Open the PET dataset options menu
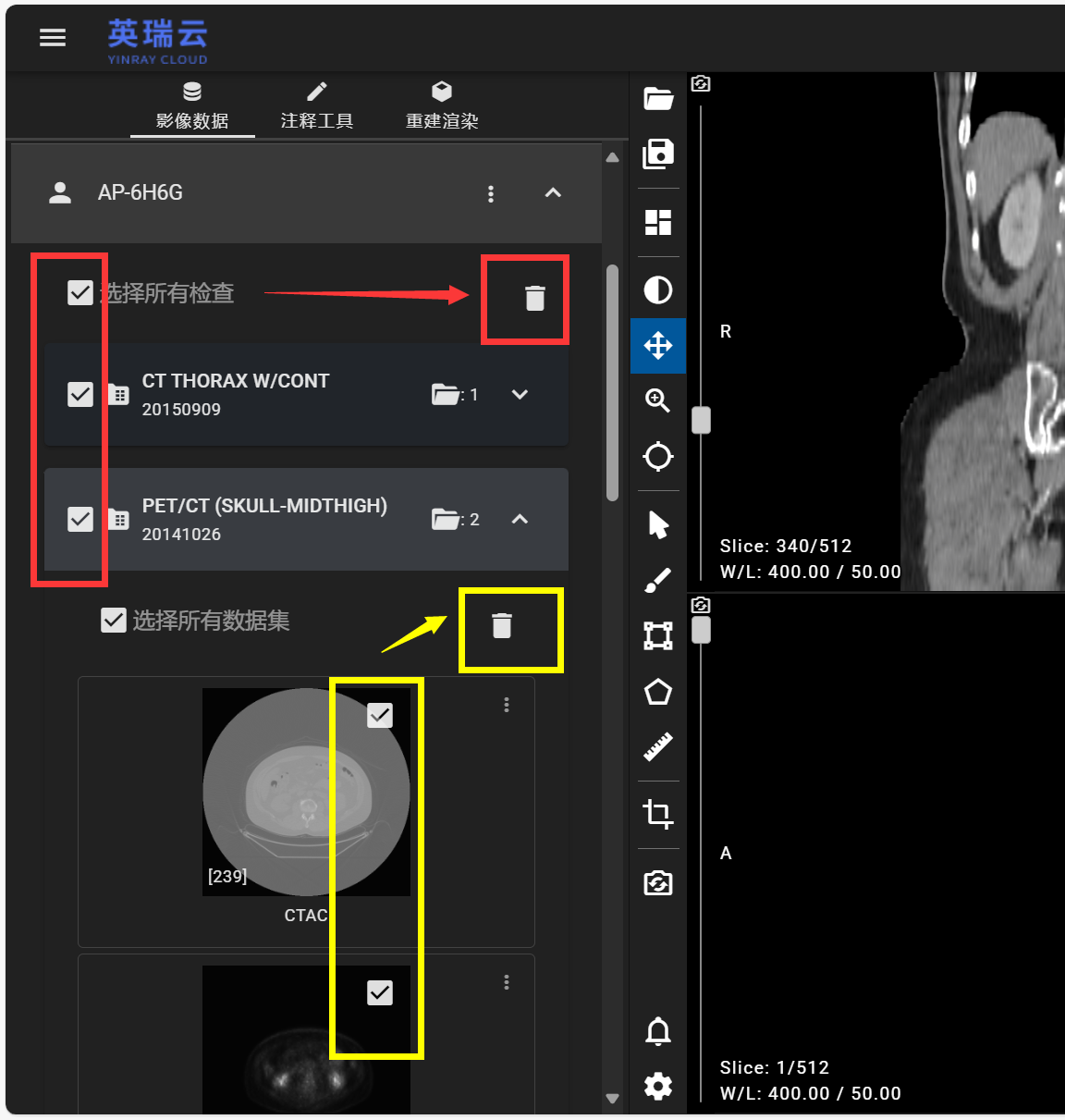 coord(507,982)
